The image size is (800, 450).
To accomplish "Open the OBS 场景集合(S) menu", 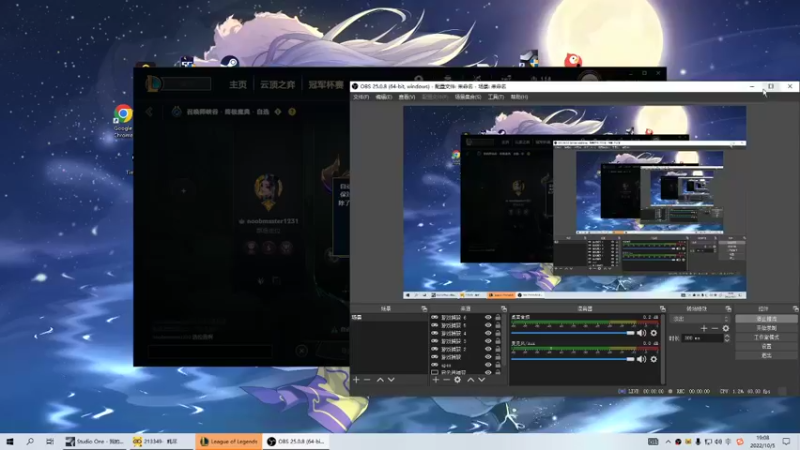I will [468, 97].
